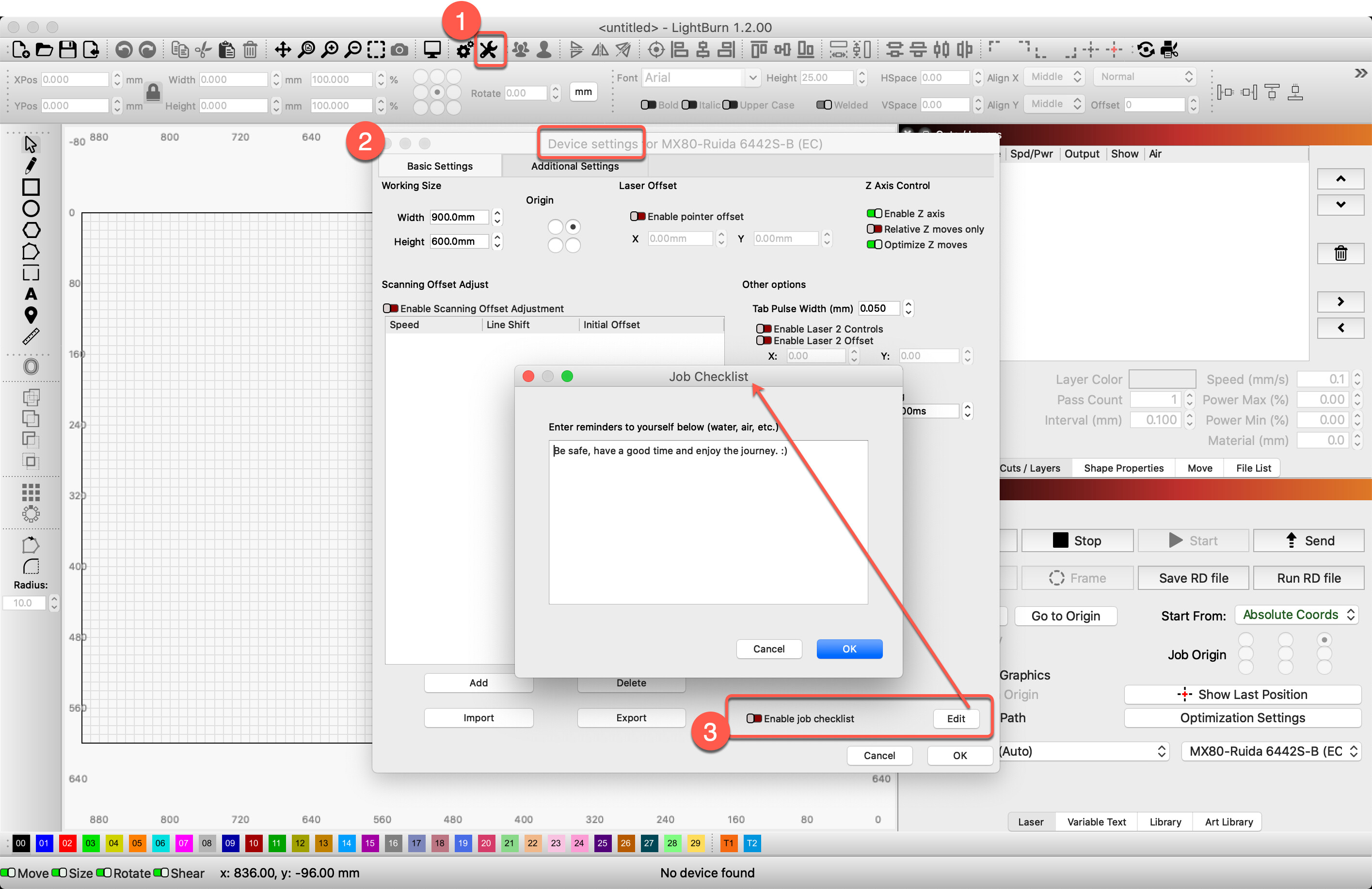Select the Edit Nodes pencil tool
The image size is (1372, 889).
click(x=30, y=165)
